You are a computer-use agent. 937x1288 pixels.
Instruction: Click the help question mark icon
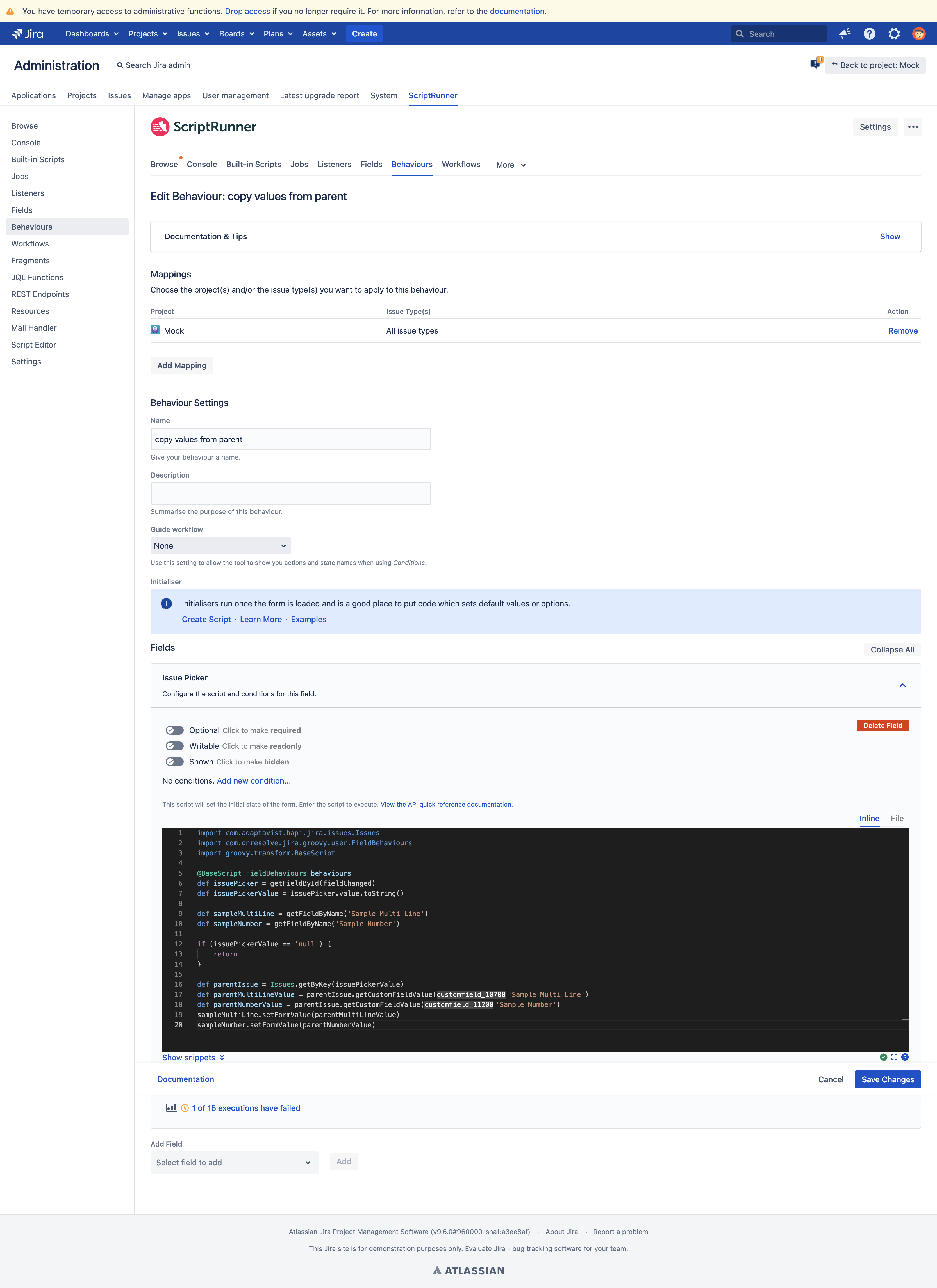pyautogui.click(x=869, y=34)
